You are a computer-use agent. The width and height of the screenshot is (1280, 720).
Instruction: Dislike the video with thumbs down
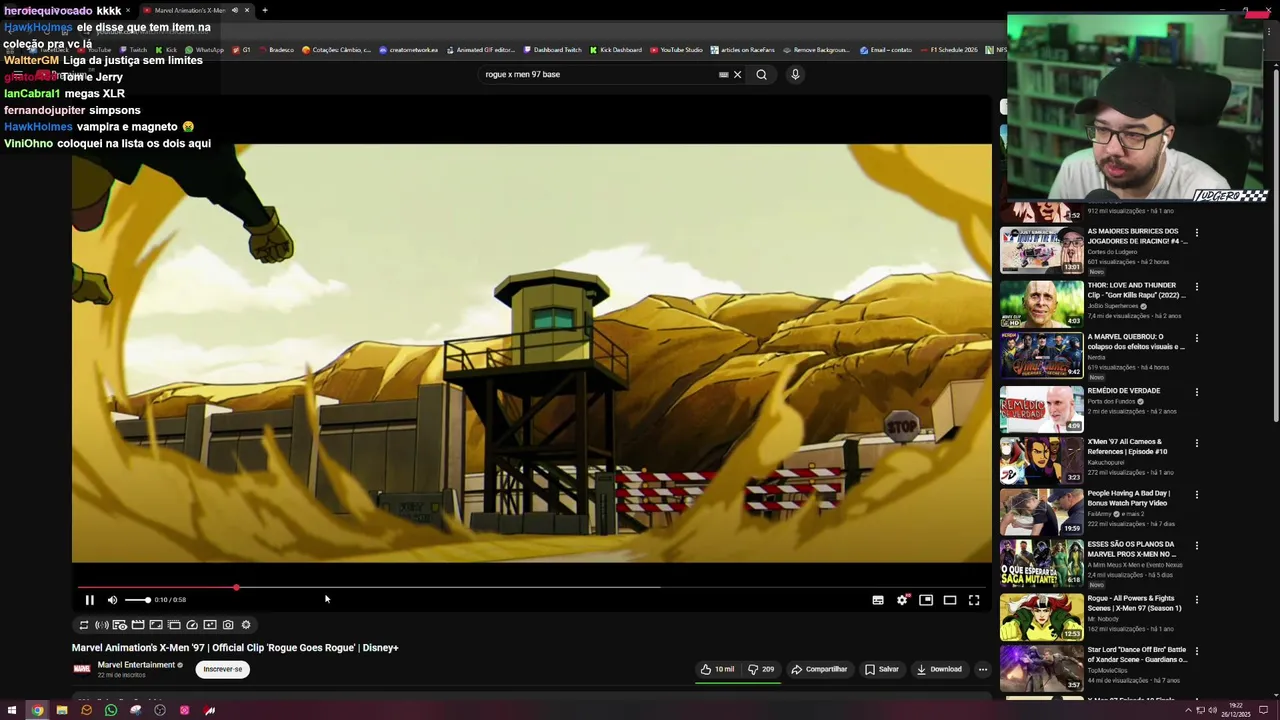(761, 669)
